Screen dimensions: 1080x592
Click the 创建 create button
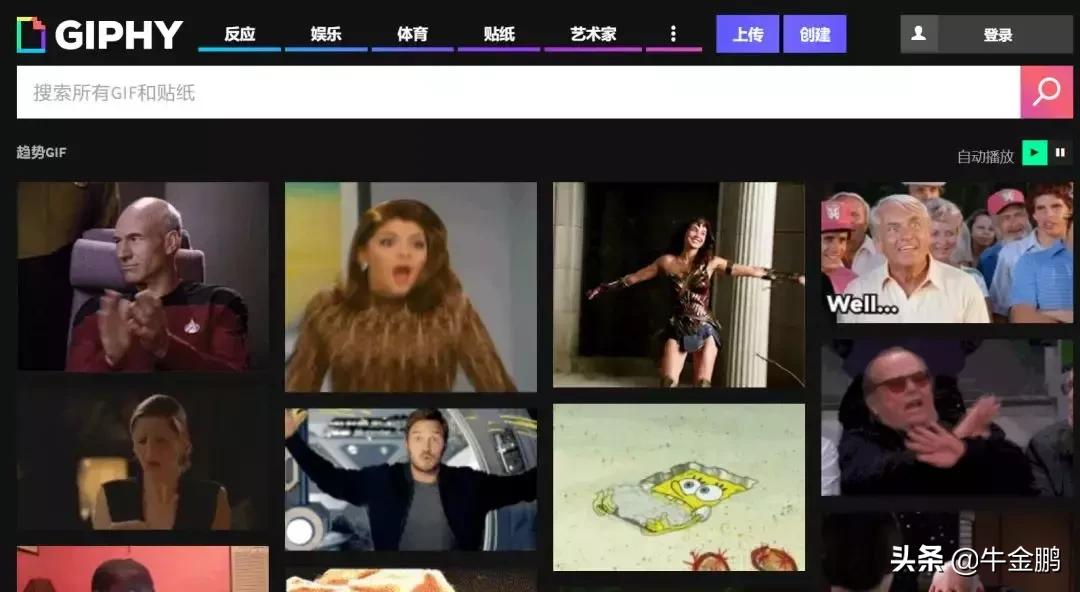[814, 33]
